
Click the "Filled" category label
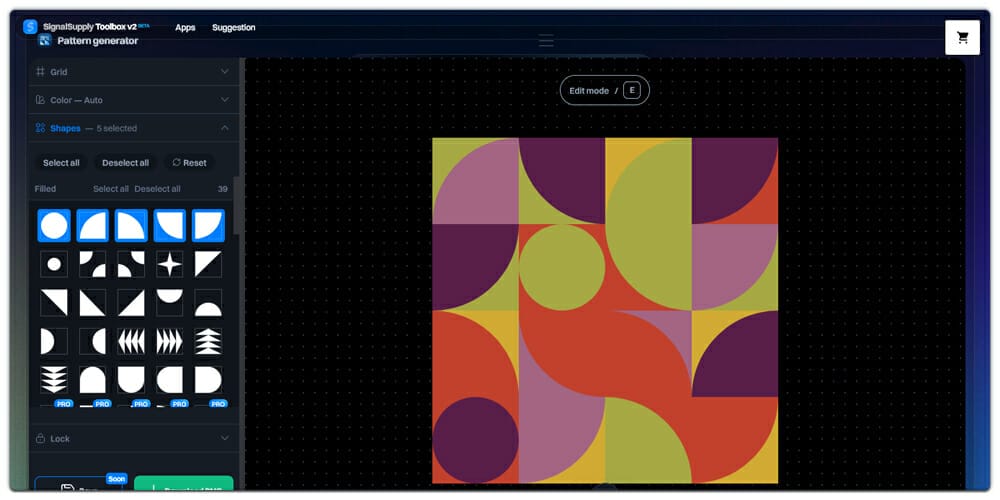[x=45, y=189]
